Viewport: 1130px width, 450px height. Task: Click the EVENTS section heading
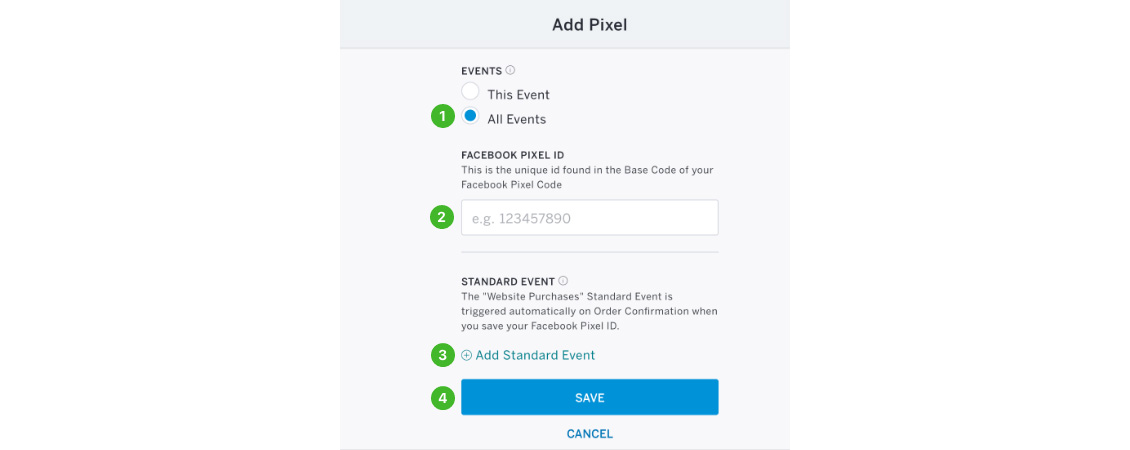[x=481, y=71]
